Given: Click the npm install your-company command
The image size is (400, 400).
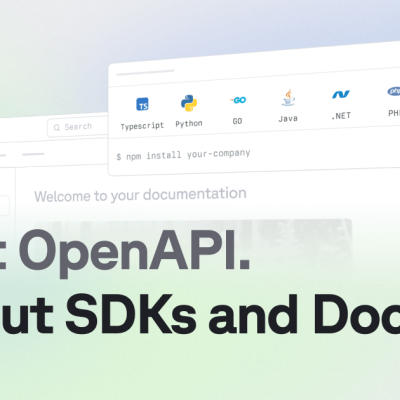Looking at the screenshot, I should [183, 155].
